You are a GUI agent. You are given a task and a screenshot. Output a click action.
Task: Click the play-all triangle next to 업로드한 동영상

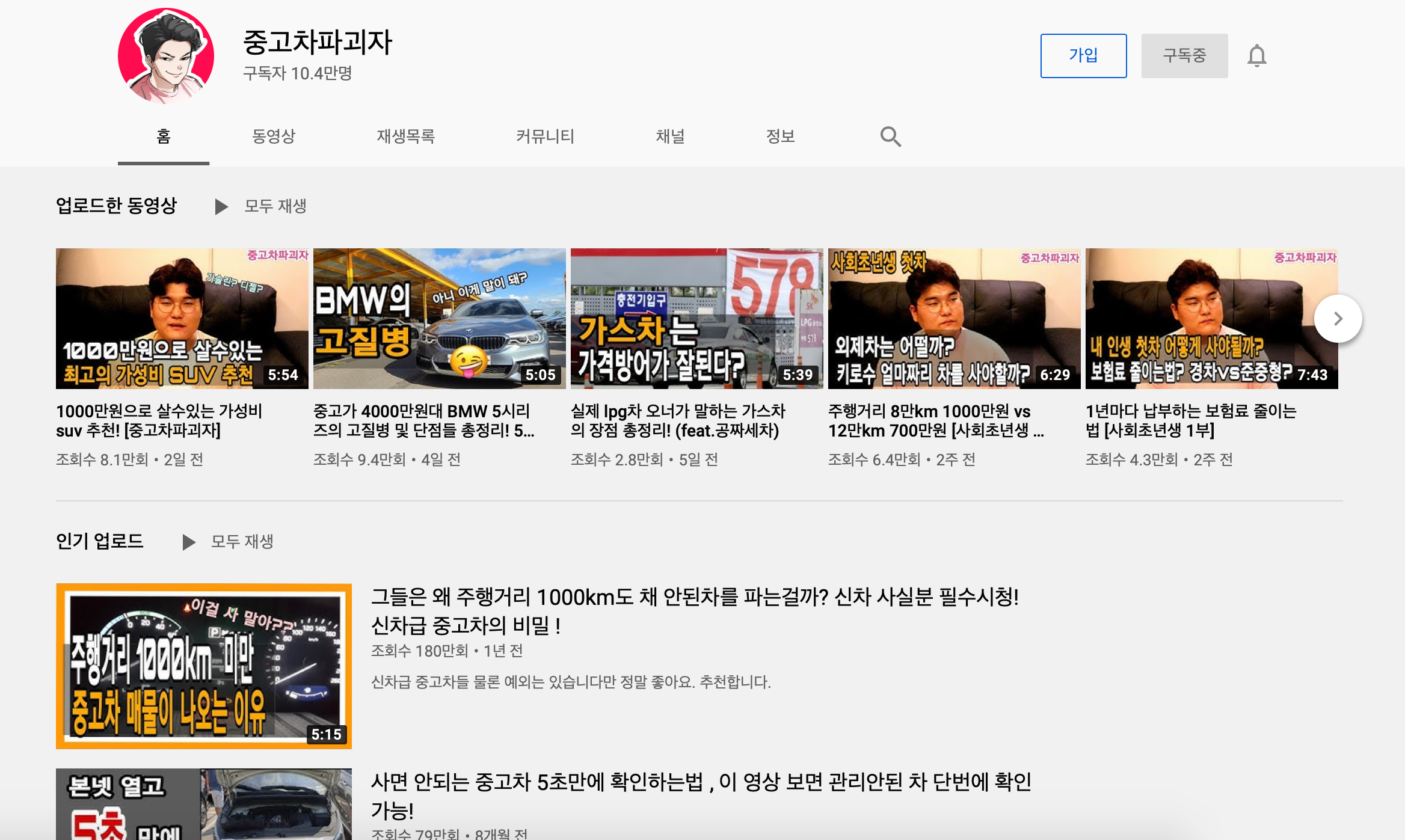(x=221, y=207)
